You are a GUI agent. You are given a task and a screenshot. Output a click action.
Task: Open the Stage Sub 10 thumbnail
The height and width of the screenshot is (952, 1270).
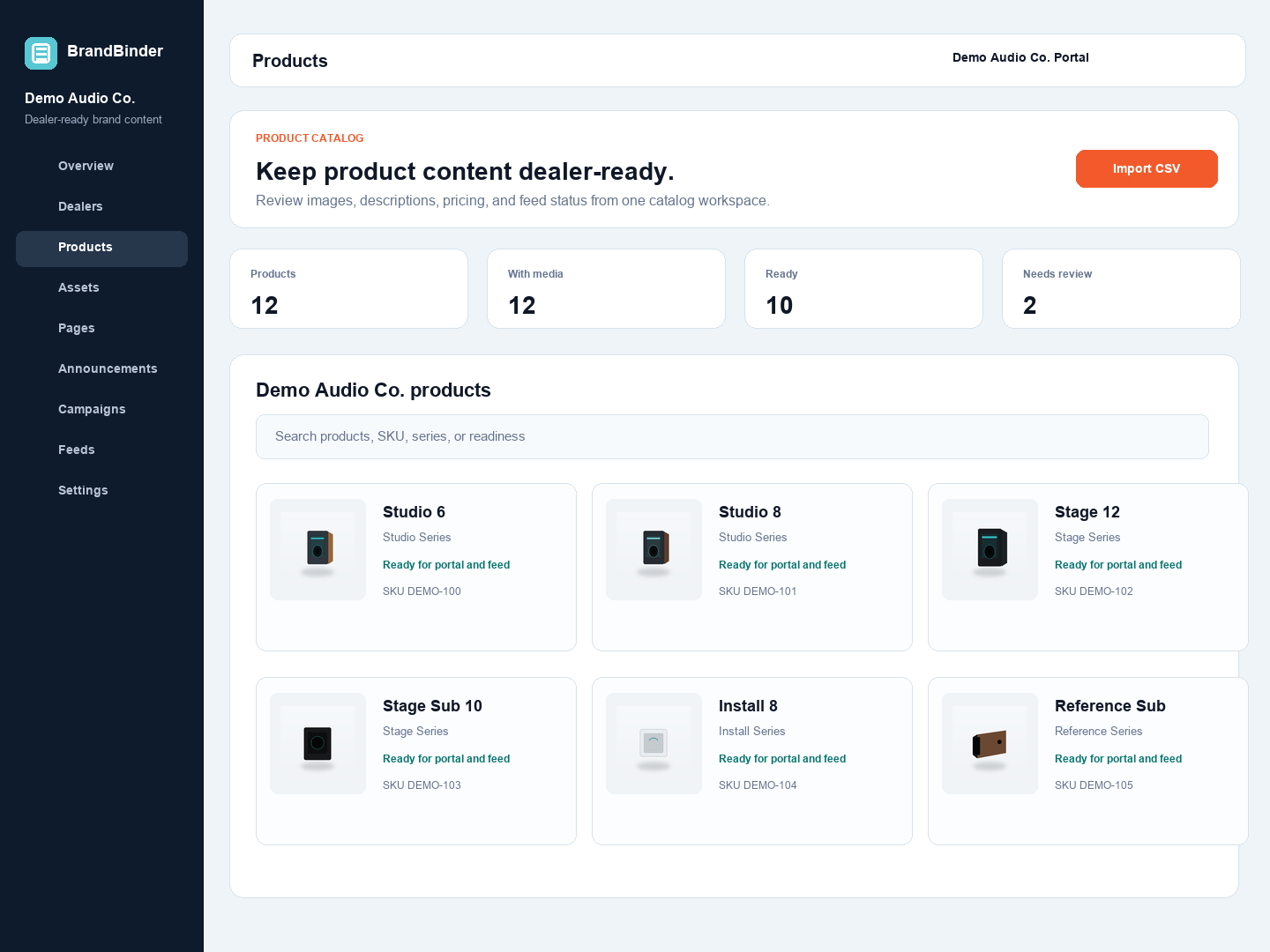pyautogui.click(x=317, y=743)
